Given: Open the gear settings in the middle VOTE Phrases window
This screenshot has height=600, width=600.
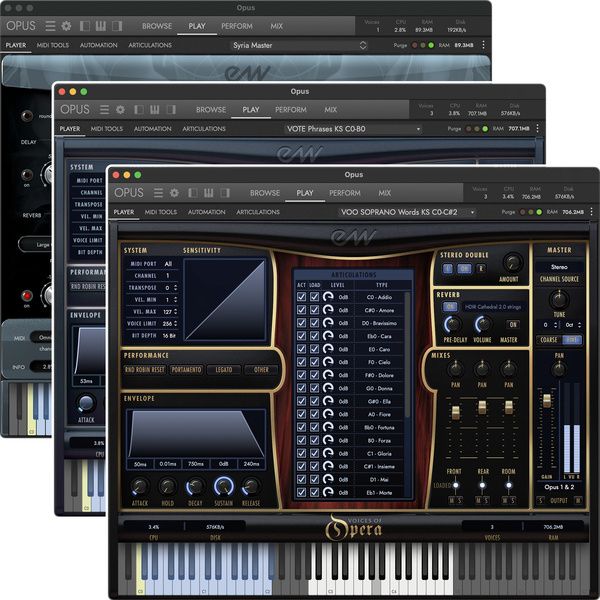Looking at the screenshot, I should 121,110.
